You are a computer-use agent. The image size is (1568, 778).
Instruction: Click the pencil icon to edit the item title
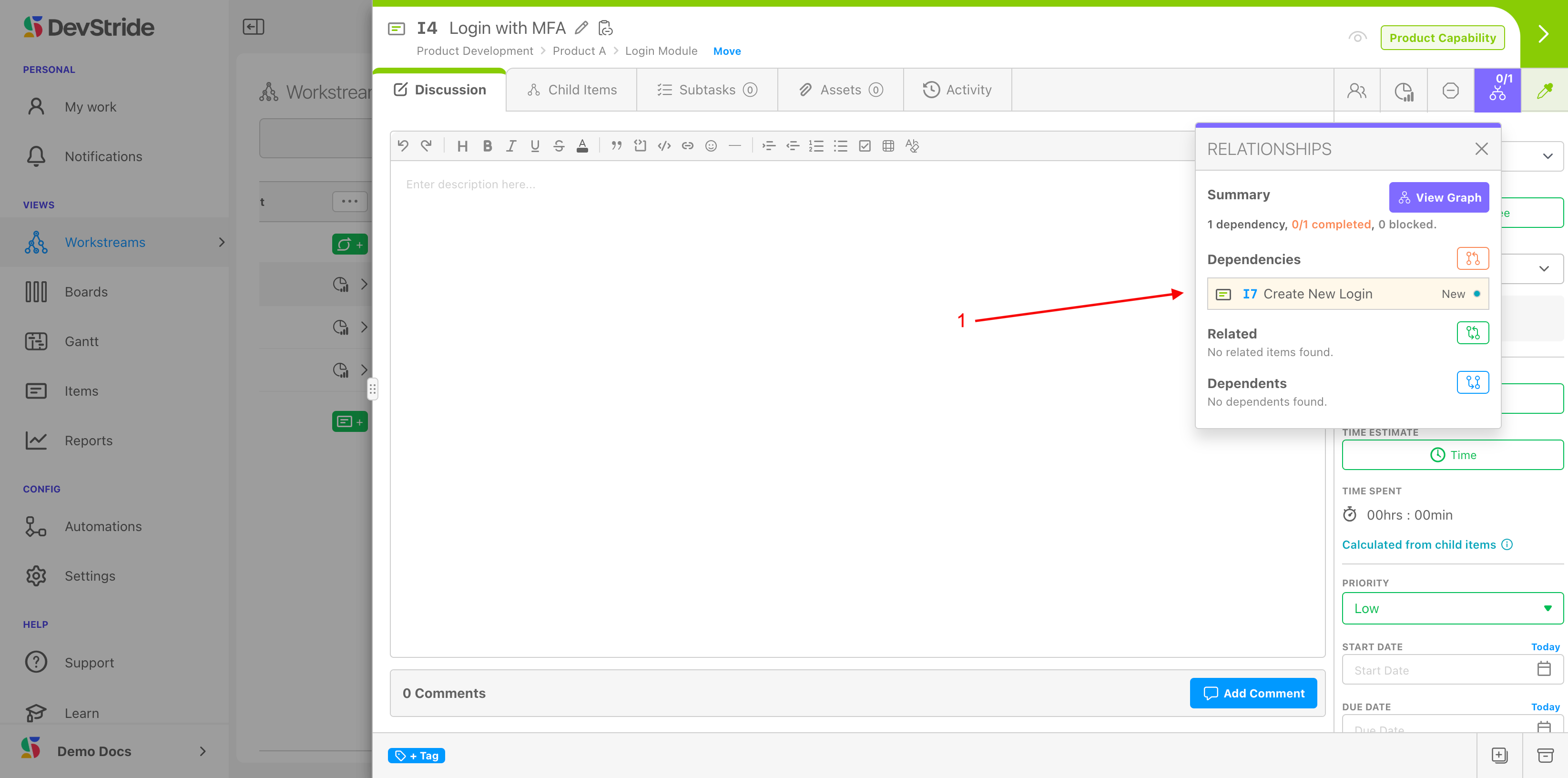(x=581, y=28)
